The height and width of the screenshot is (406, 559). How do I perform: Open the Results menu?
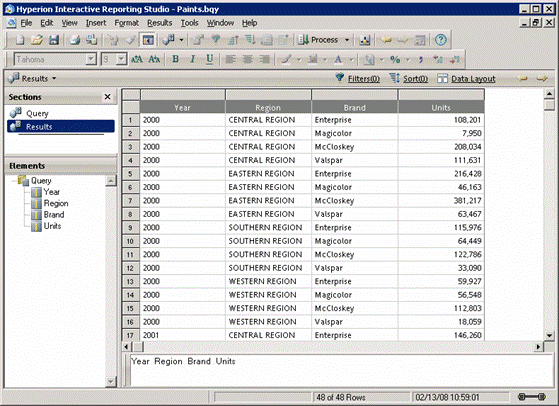tap(159, 23)
